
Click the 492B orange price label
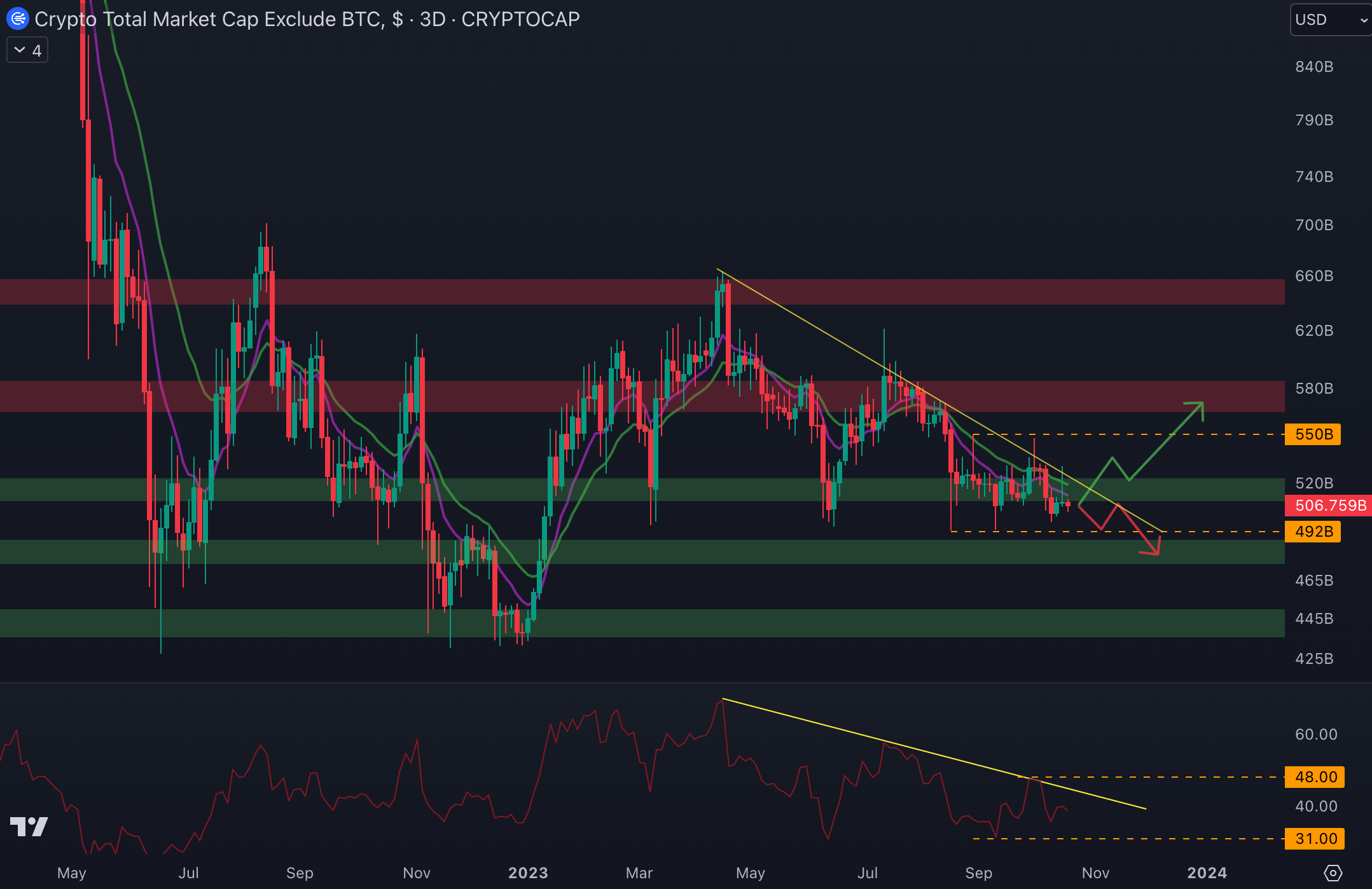(1313, 532)
